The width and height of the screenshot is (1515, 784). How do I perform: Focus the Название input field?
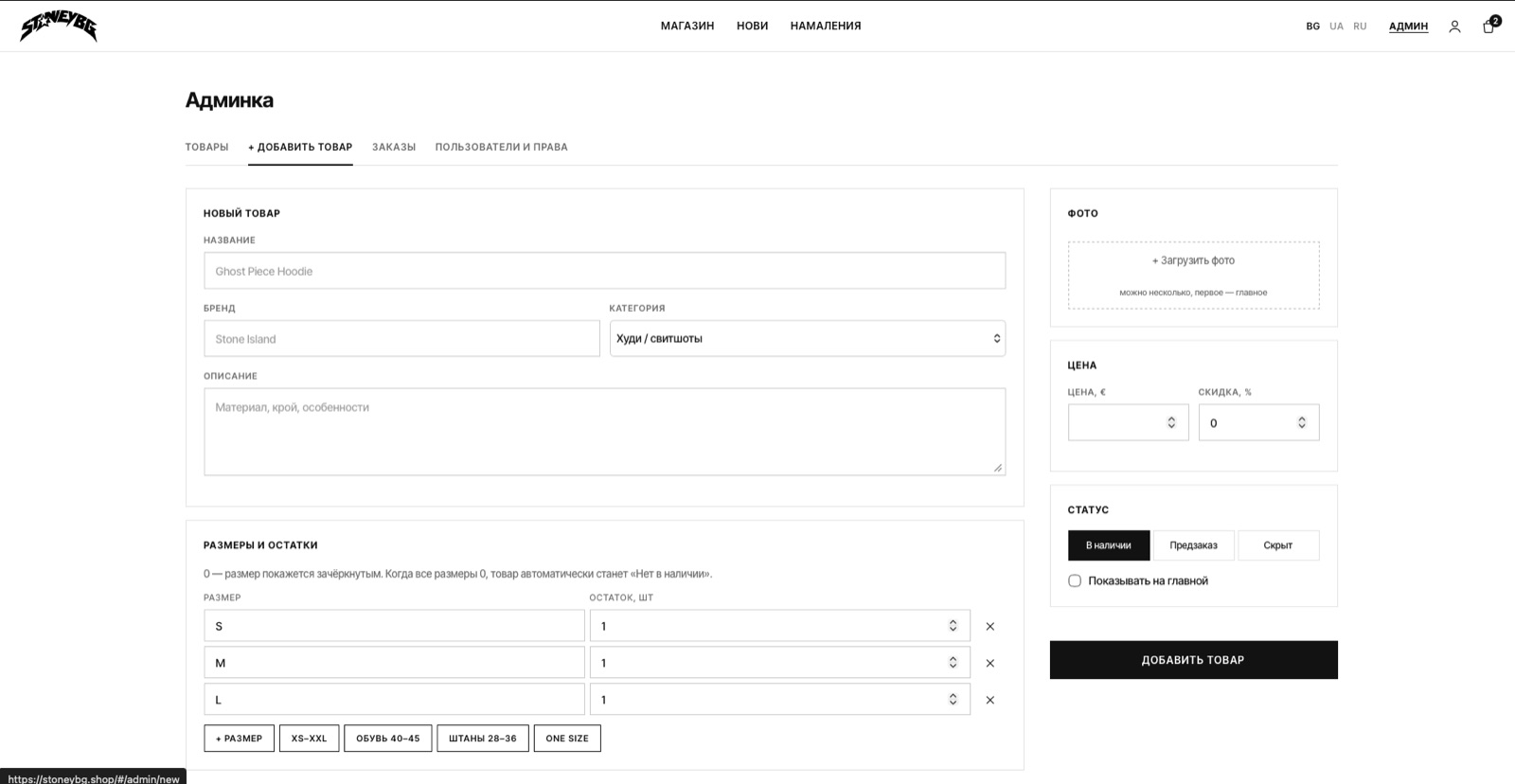tap(604, 271)
